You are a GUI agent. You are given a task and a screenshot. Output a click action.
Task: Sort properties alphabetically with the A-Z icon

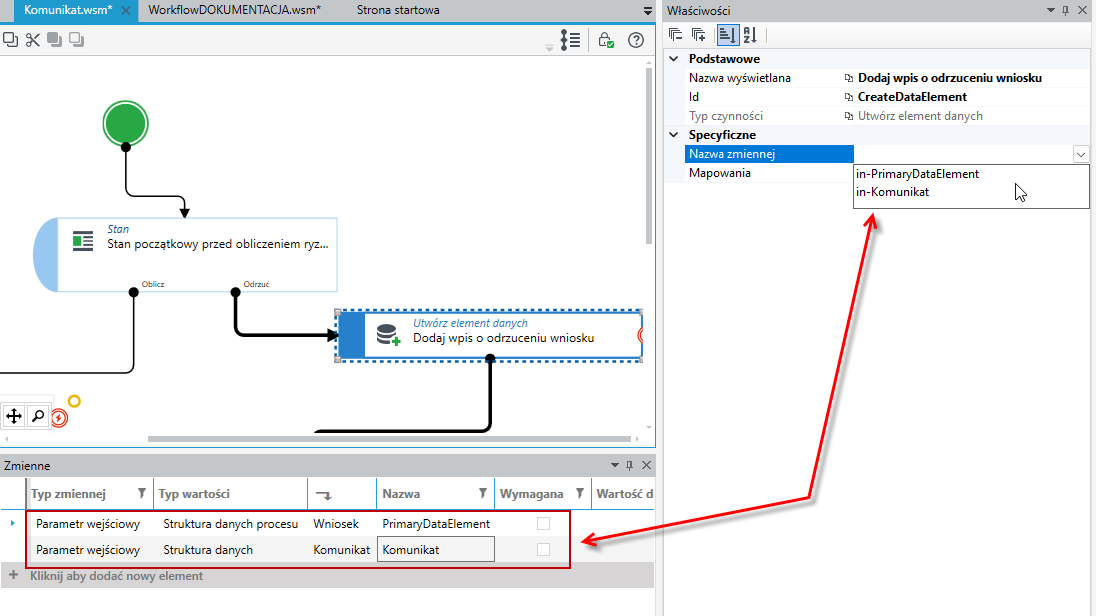(x=750, y=34)
